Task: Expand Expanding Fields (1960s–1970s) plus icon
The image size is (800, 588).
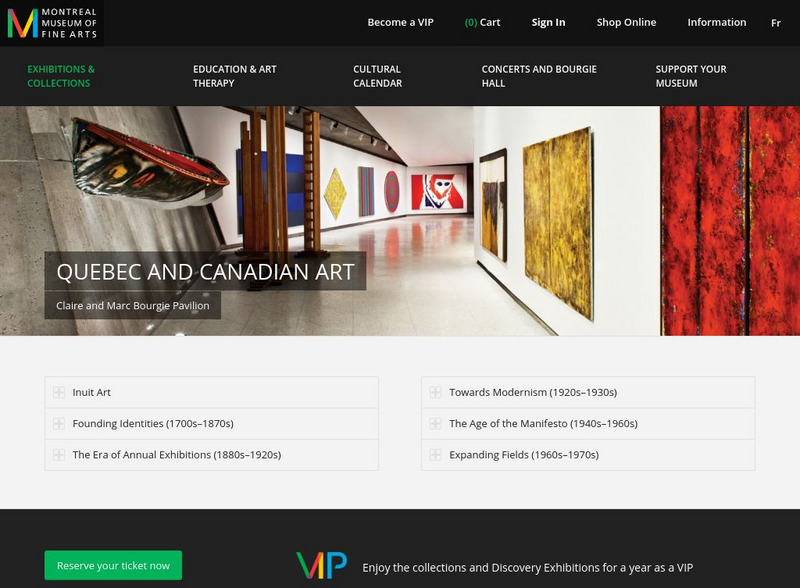Action: click(x=435, y=454)
